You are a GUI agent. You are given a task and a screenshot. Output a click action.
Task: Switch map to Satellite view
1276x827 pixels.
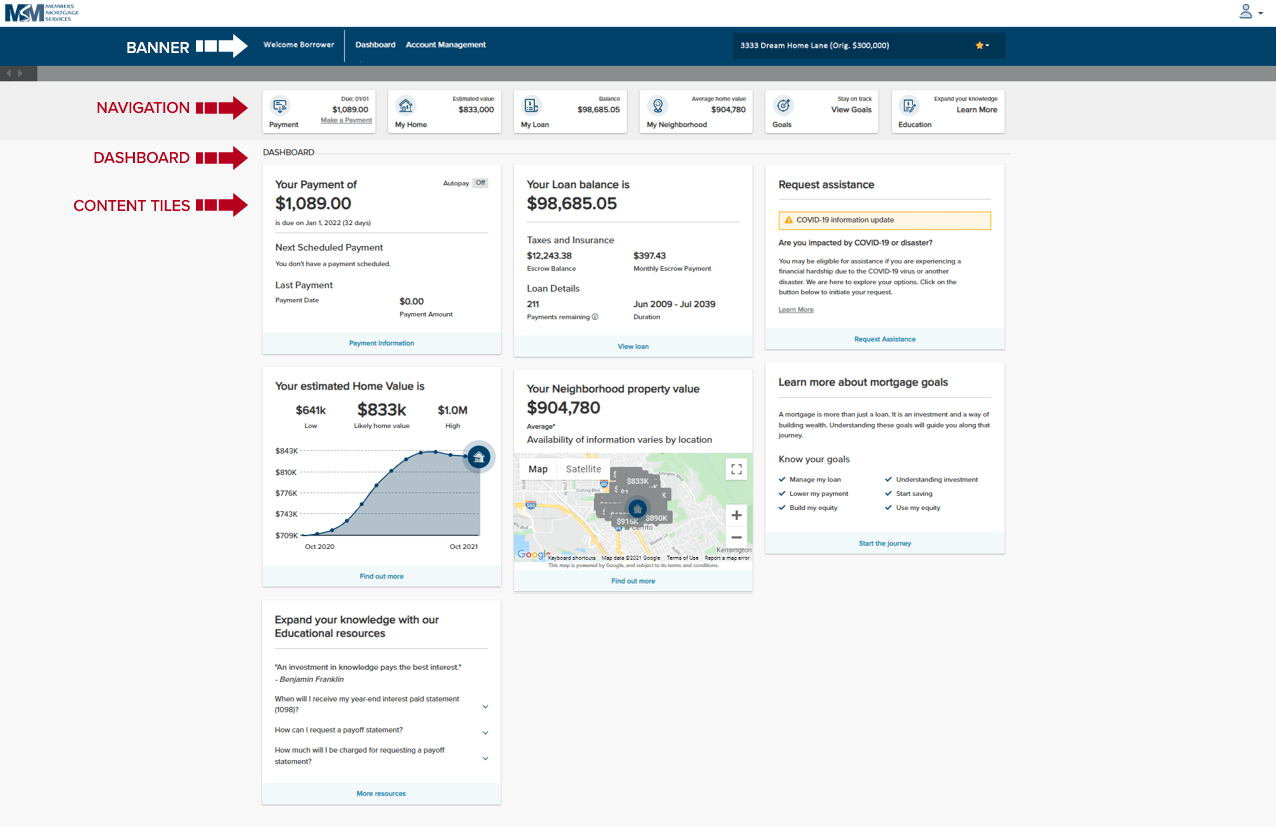583,469
